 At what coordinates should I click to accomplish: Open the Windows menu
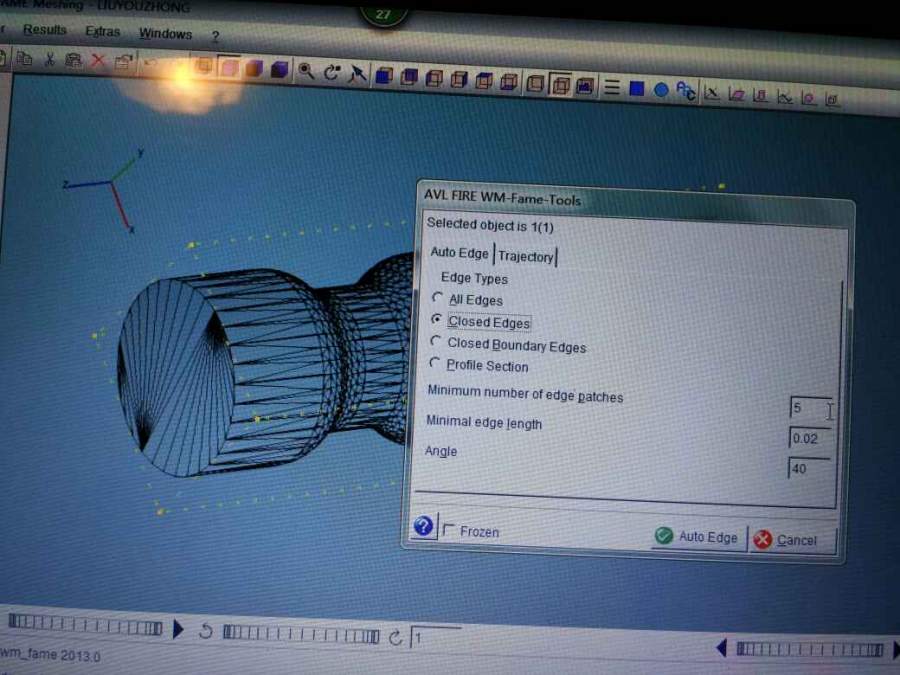coord(165,34)
